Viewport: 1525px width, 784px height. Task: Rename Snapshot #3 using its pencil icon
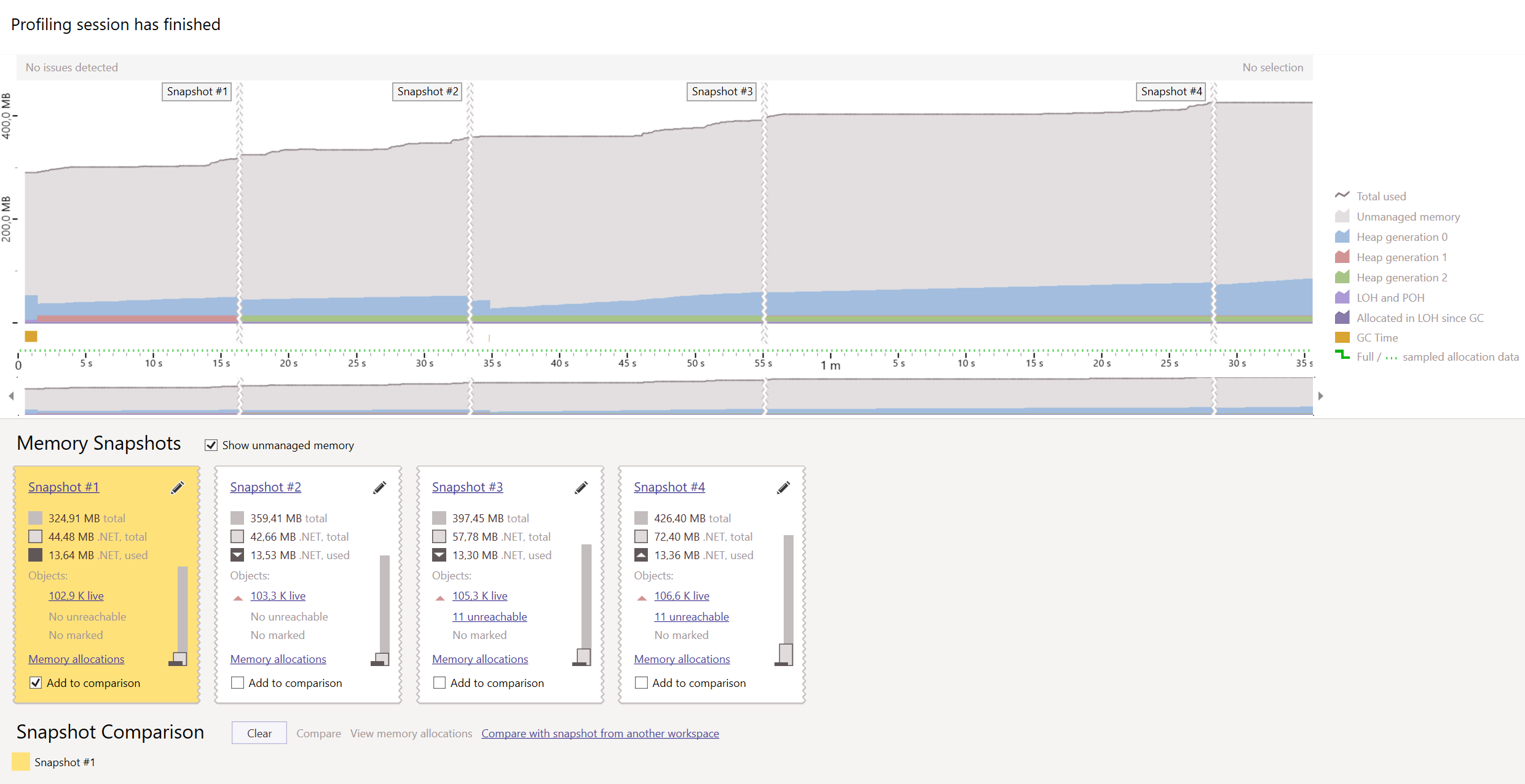pos(581,488)
